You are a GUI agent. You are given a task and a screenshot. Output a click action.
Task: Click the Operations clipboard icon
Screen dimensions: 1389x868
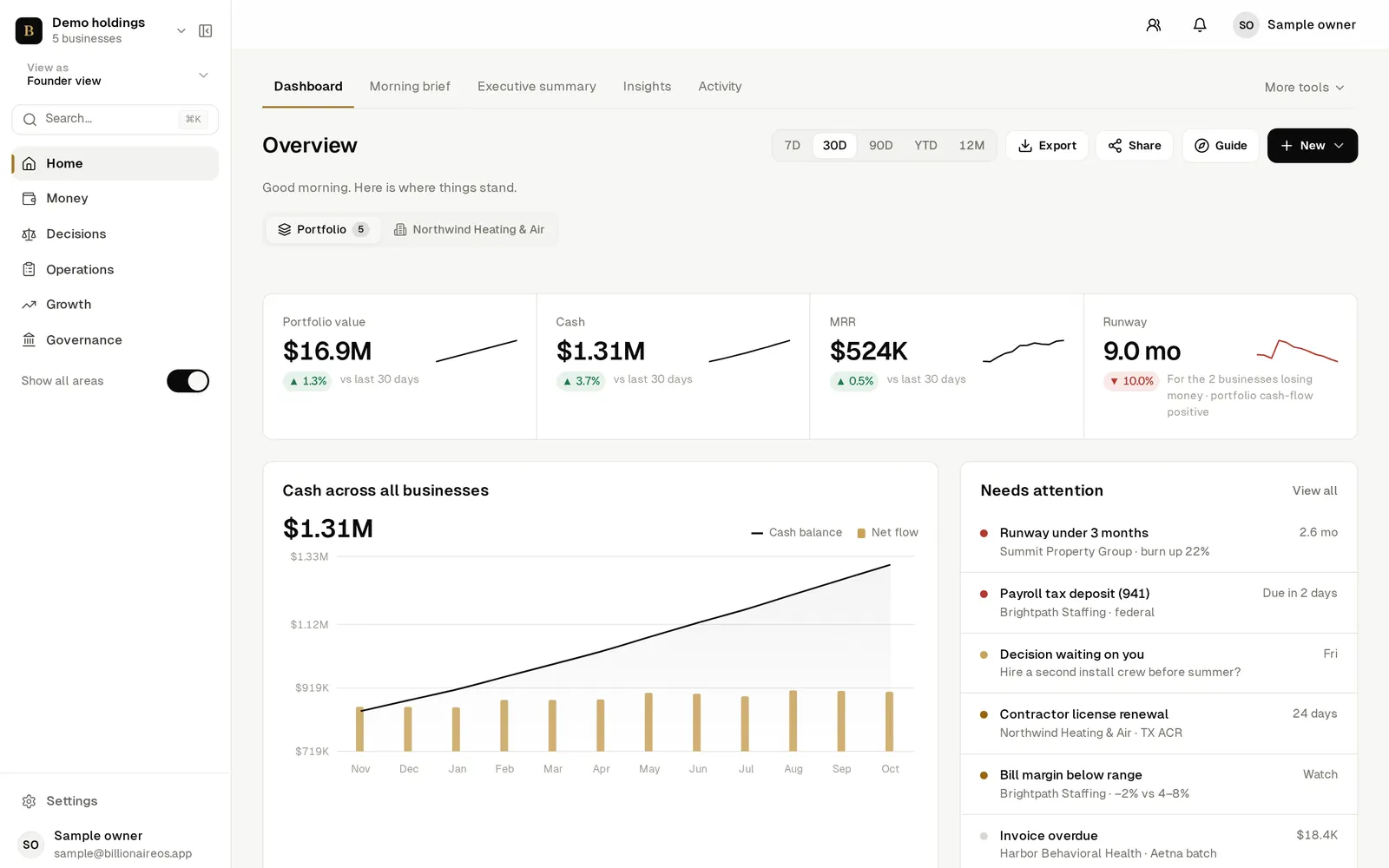point(29,270)
